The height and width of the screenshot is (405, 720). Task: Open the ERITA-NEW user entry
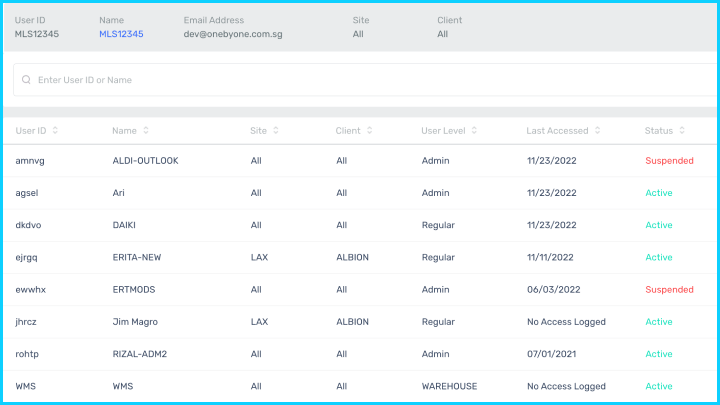pyautogui.click(x=136, y=257)
